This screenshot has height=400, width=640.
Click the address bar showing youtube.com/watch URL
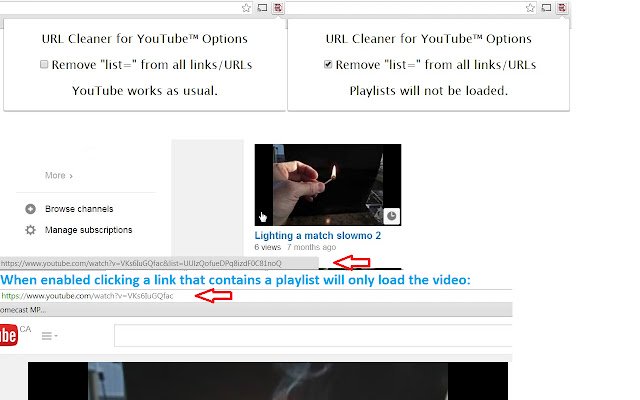tap(256, 296)
